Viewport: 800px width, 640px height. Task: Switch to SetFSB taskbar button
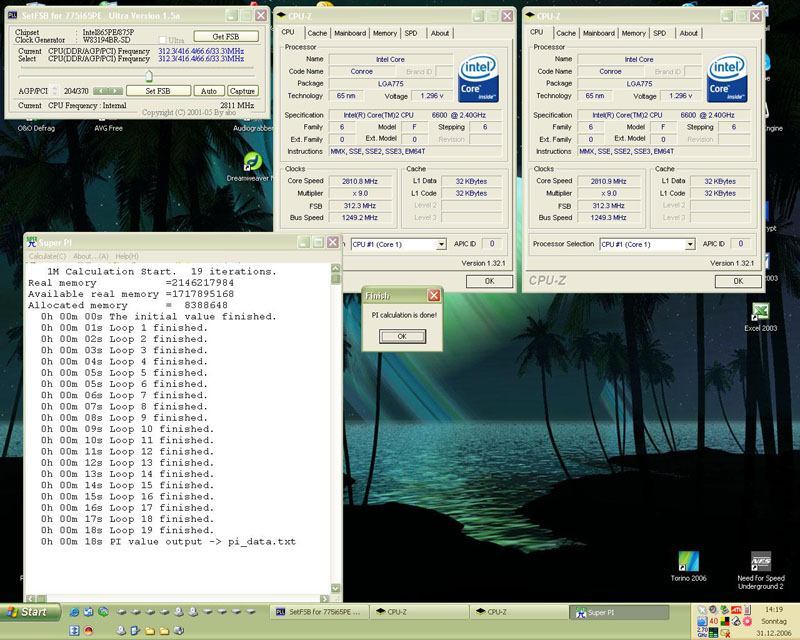(x=319, y=612)
